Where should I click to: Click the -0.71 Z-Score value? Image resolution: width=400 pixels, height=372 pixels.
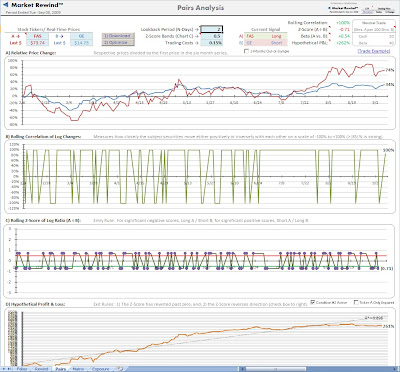(344, 29)
